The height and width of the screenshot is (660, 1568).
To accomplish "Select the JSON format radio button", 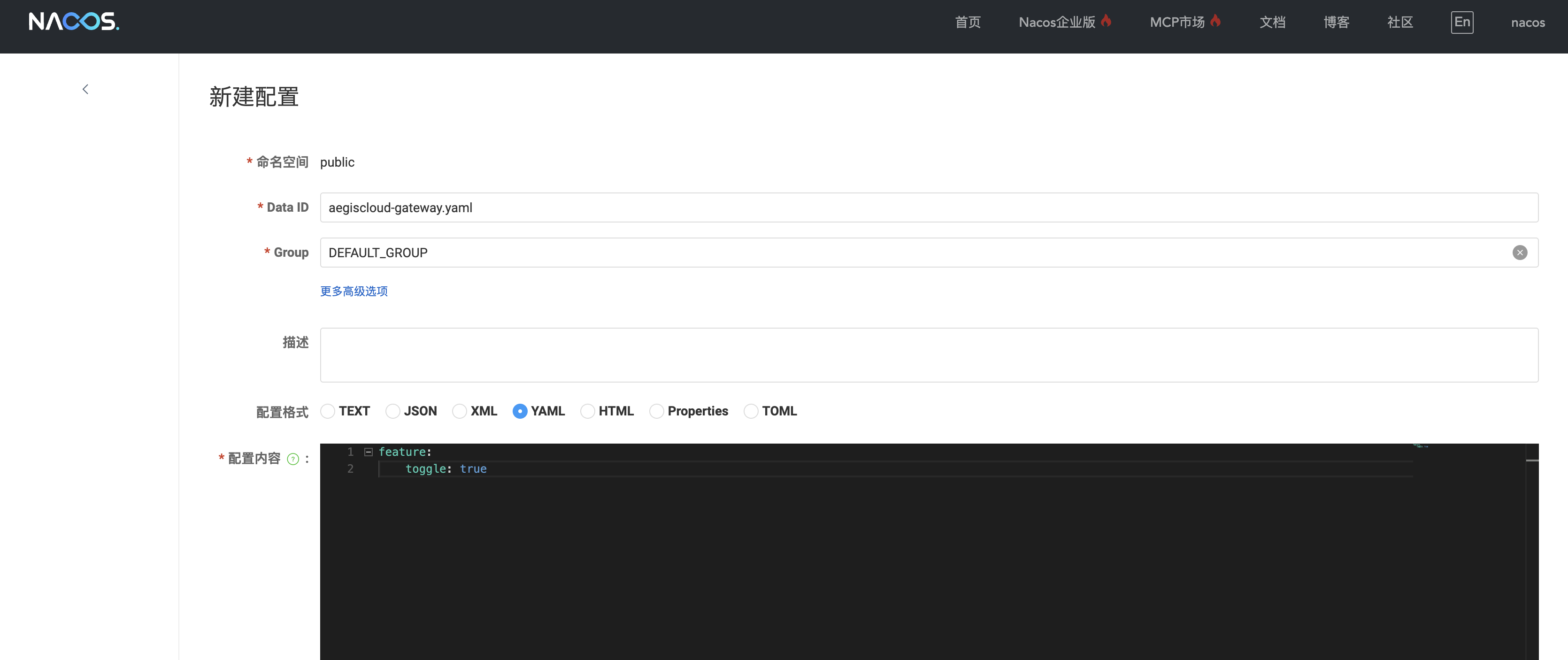I will (x=392, y=412).
